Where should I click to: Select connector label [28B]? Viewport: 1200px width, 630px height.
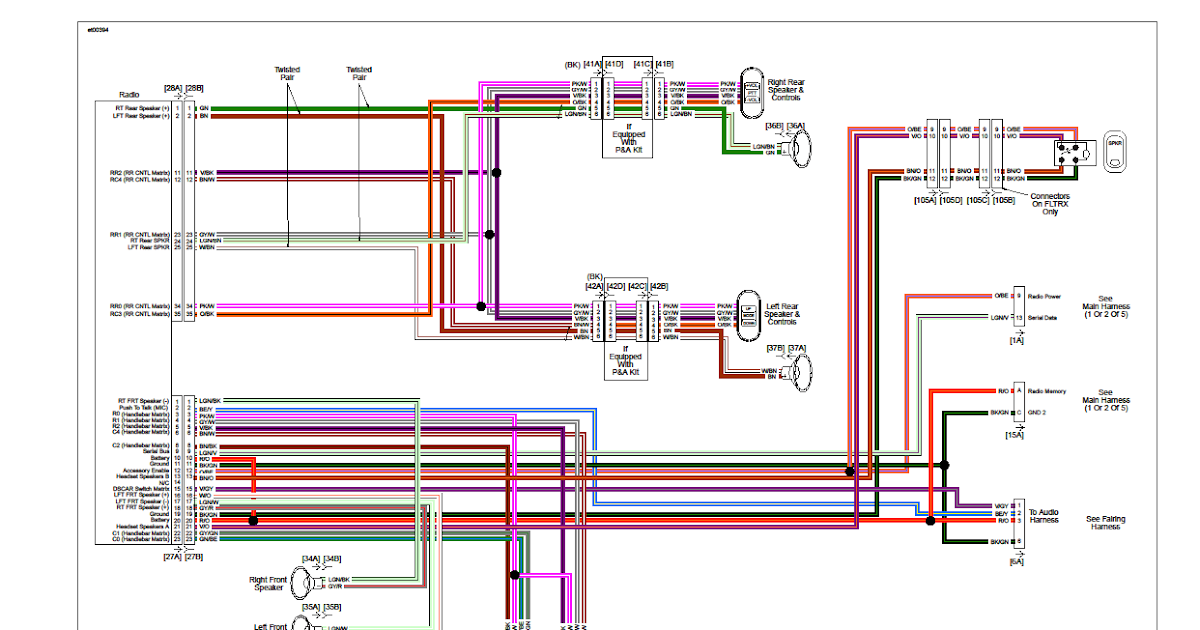tap(194, 88)
